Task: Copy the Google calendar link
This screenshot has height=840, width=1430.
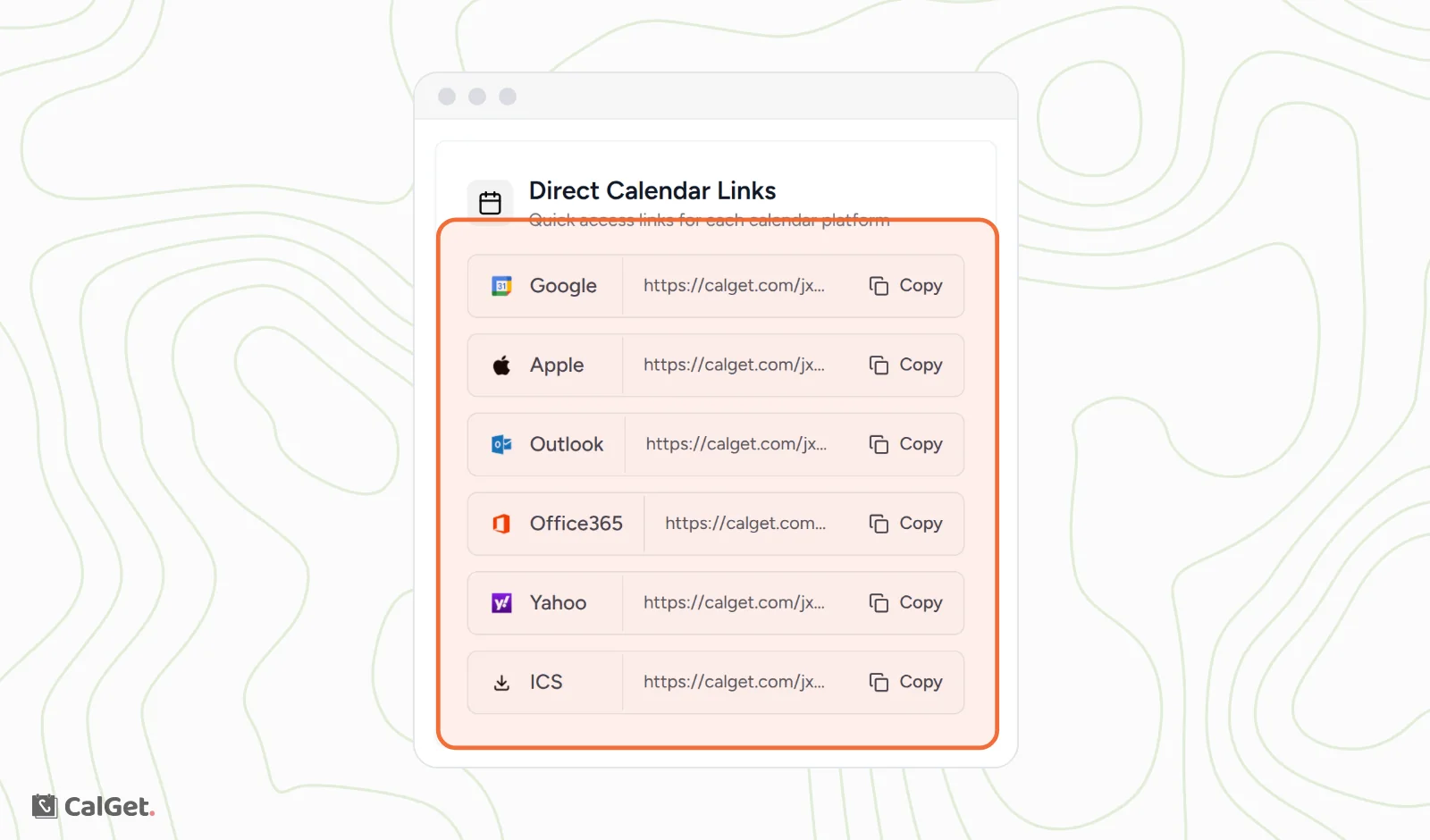Action: point(905,286)
